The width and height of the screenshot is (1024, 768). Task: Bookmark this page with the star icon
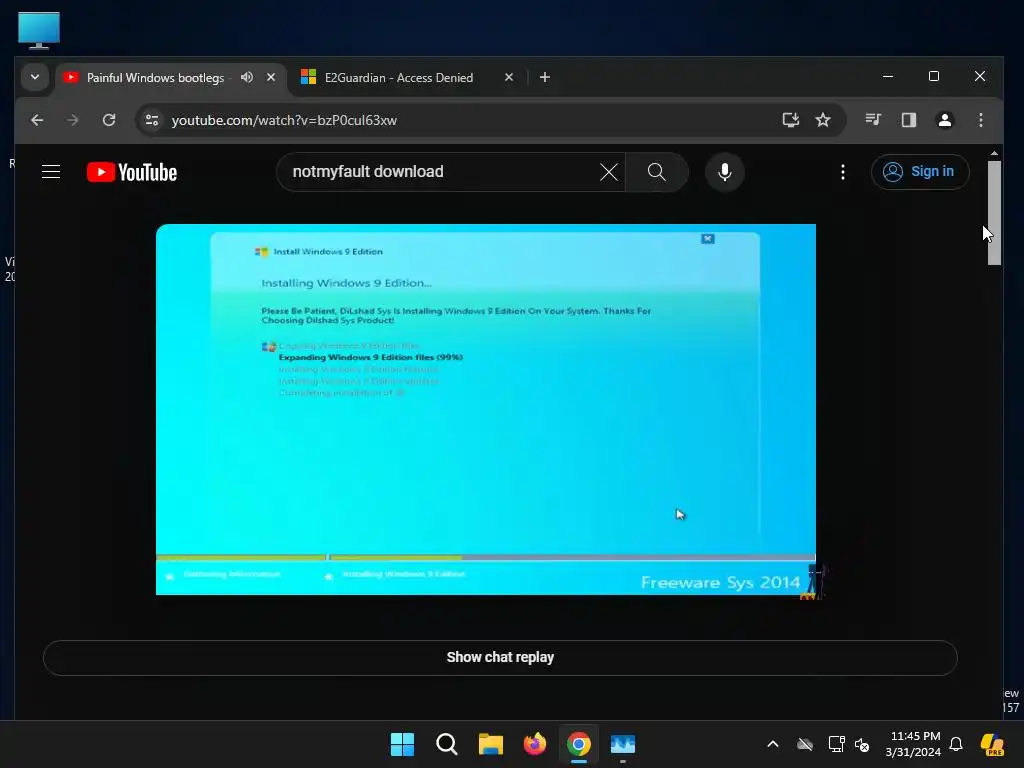pos(823,120)
